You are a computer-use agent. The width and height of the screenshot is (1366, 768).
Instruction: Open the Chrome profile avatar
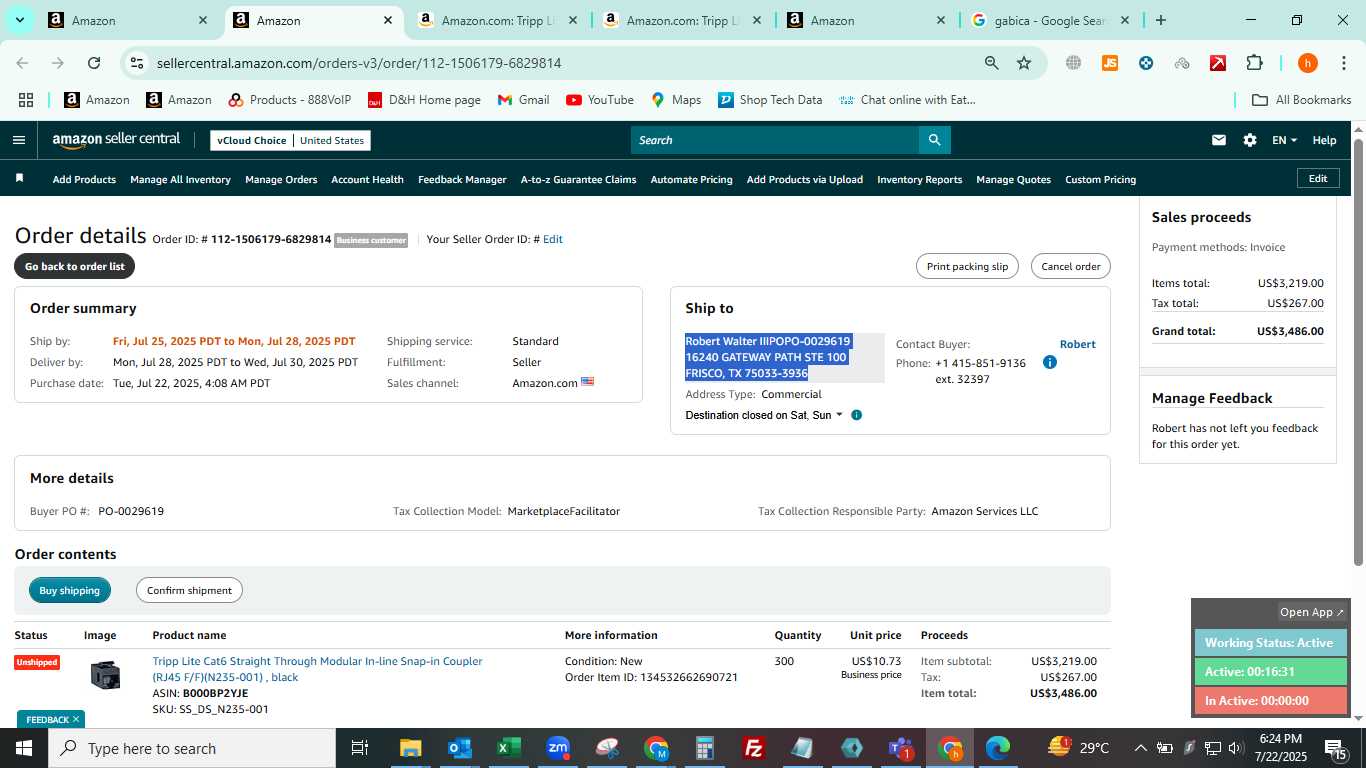pyautogui.click(x=1307, y=63)
